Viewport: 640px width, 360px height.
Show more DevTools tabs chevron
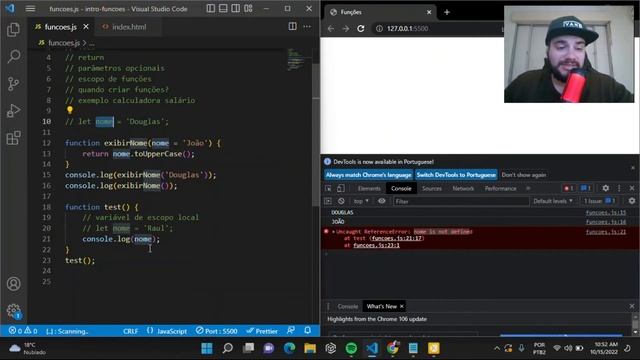[528, 189]
